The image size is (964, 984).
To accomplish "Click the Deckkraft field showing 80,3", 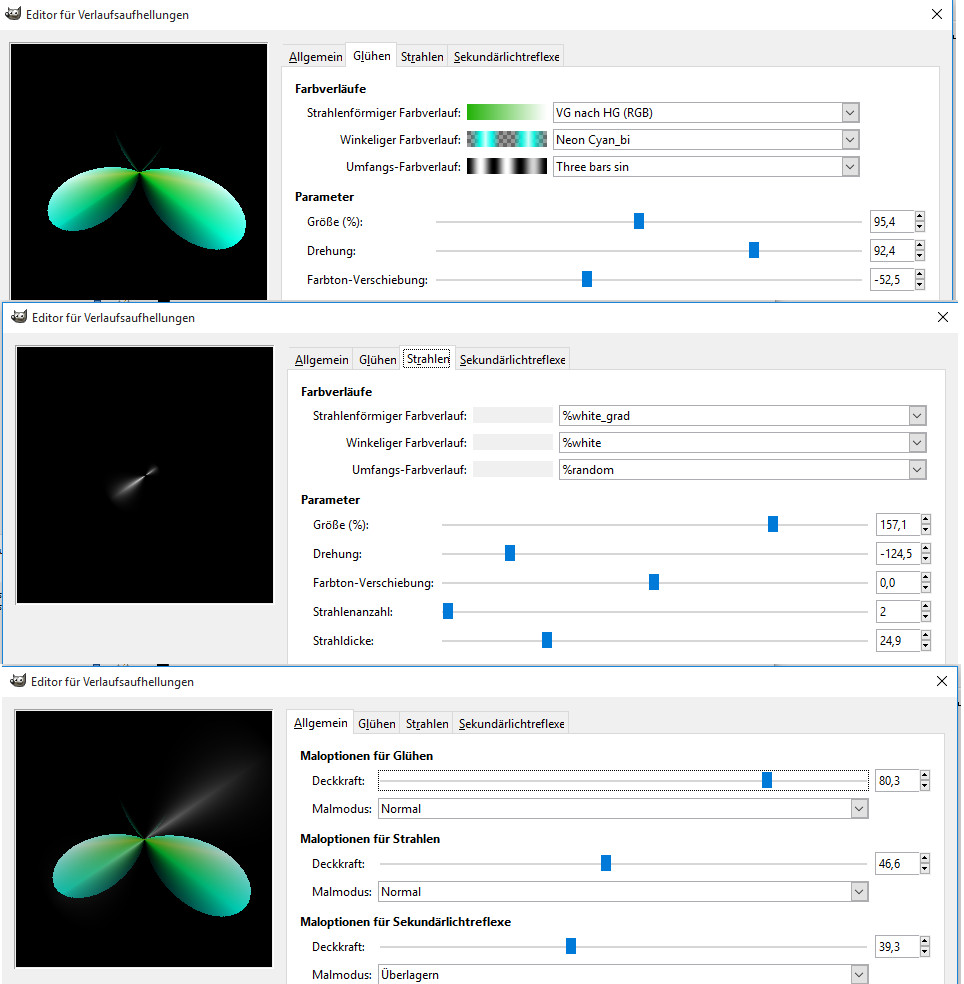I will pyautogui.click(x=897, y=781).
